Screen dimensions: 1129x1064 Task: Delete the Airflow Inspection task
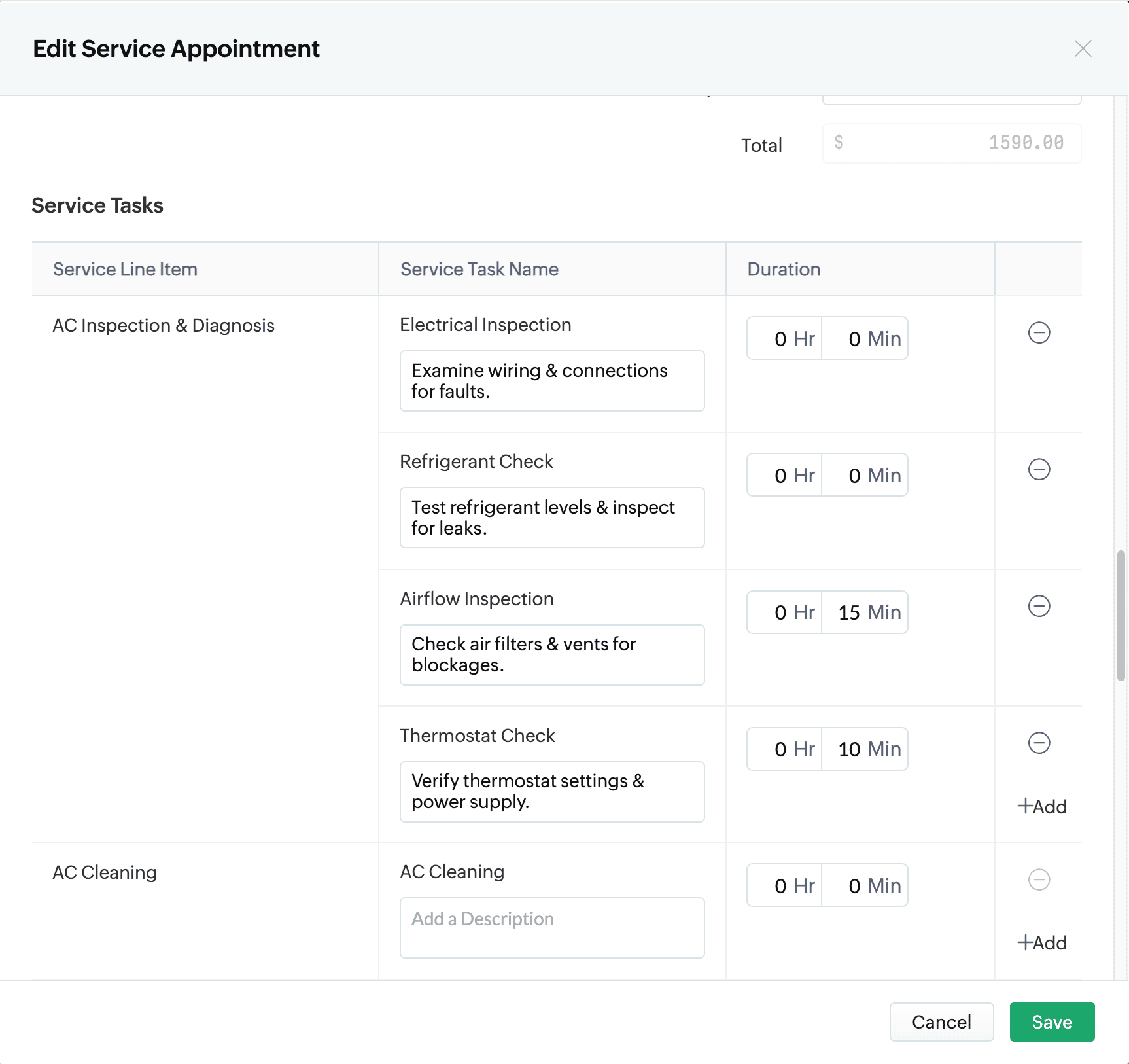coord(1039,607)
